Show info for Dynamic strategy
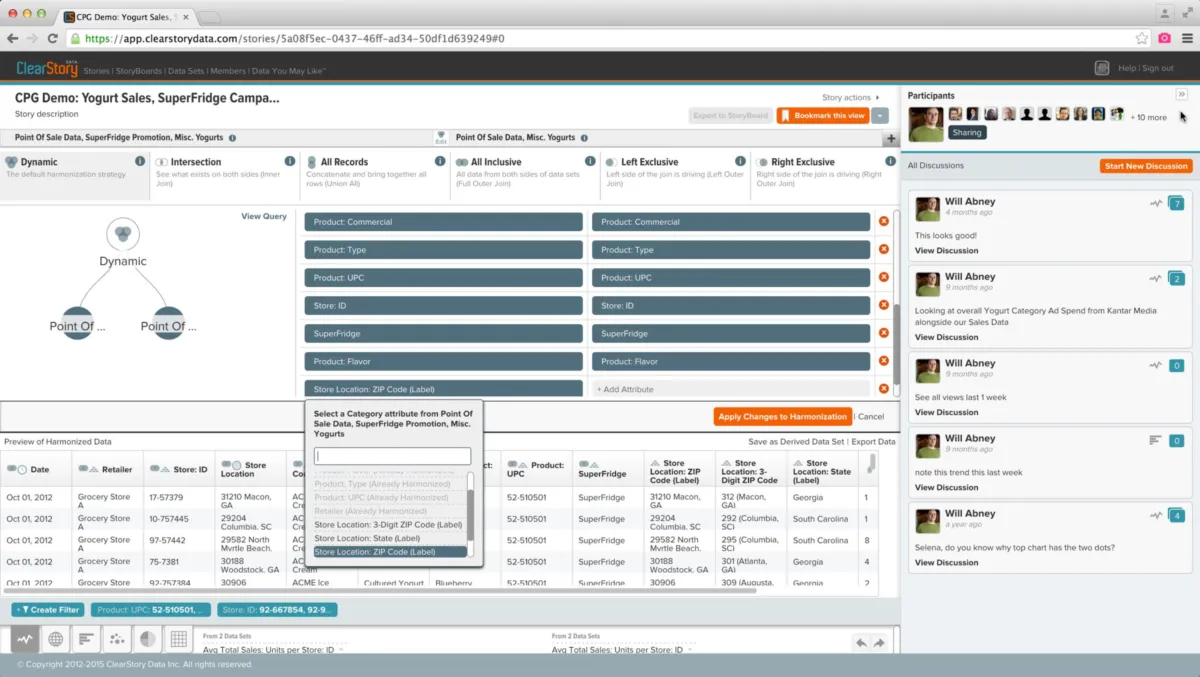This screenshot has width=1200, height=677. pos(140,161)
